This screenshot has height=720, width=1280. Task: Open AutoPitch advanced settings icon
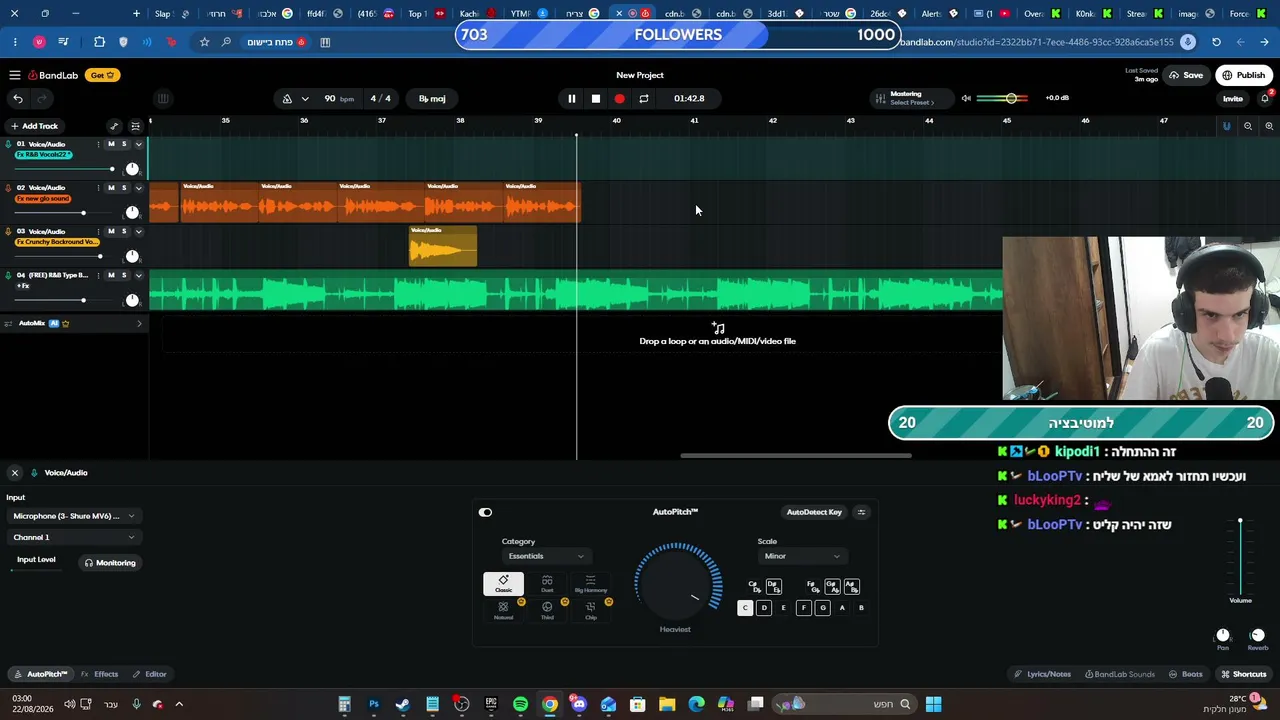861,512
